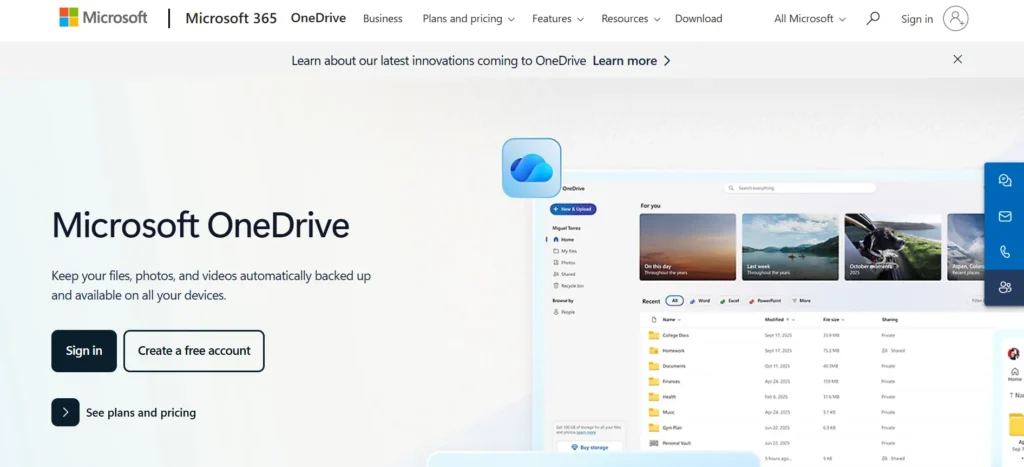Image resolution: width=1024 pixels, height=467 pixels.
Task: Click the envelope email icon in side panel
Action: tap(1005, 216)
